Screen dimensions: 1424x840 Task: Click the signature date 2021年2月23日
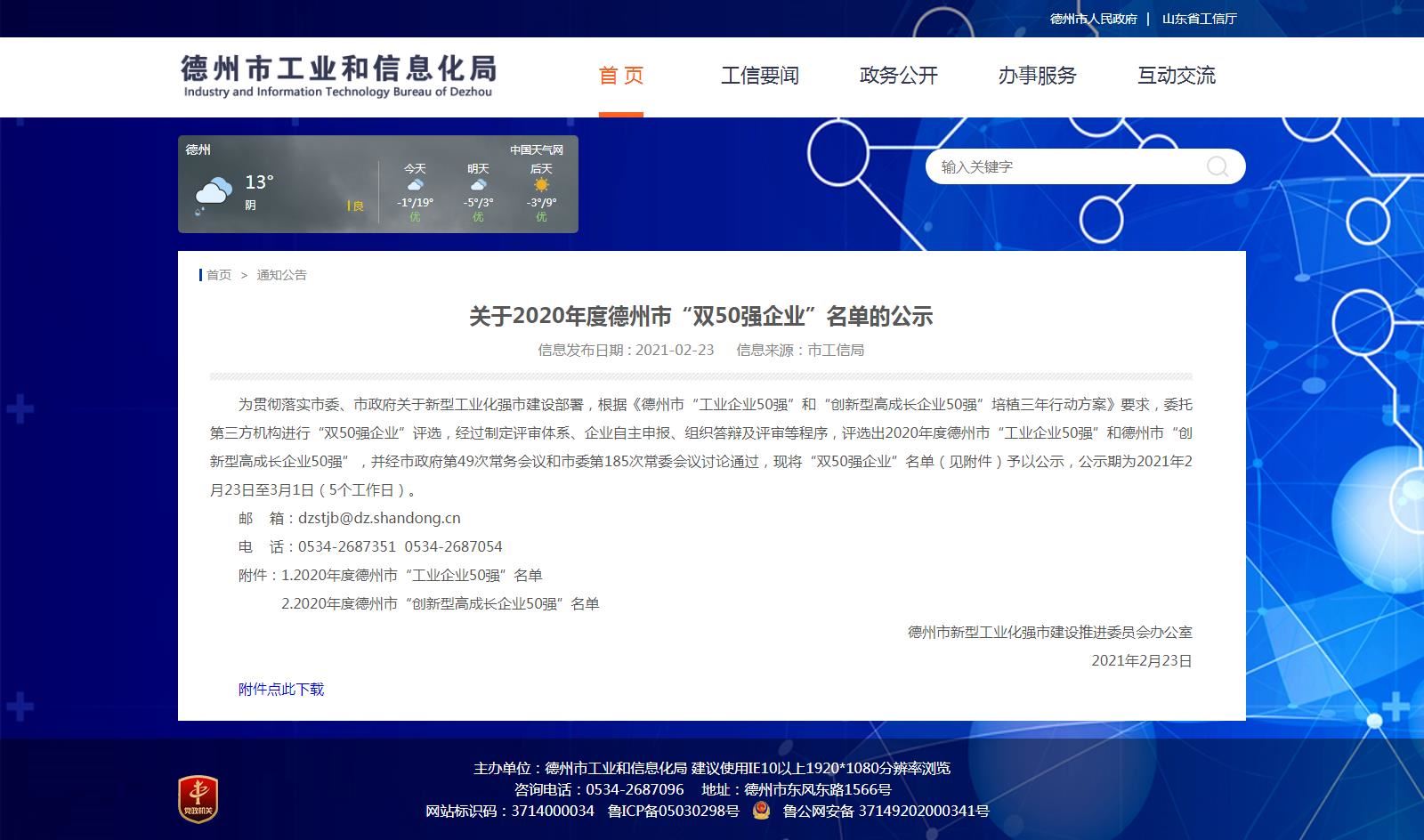1142,660
